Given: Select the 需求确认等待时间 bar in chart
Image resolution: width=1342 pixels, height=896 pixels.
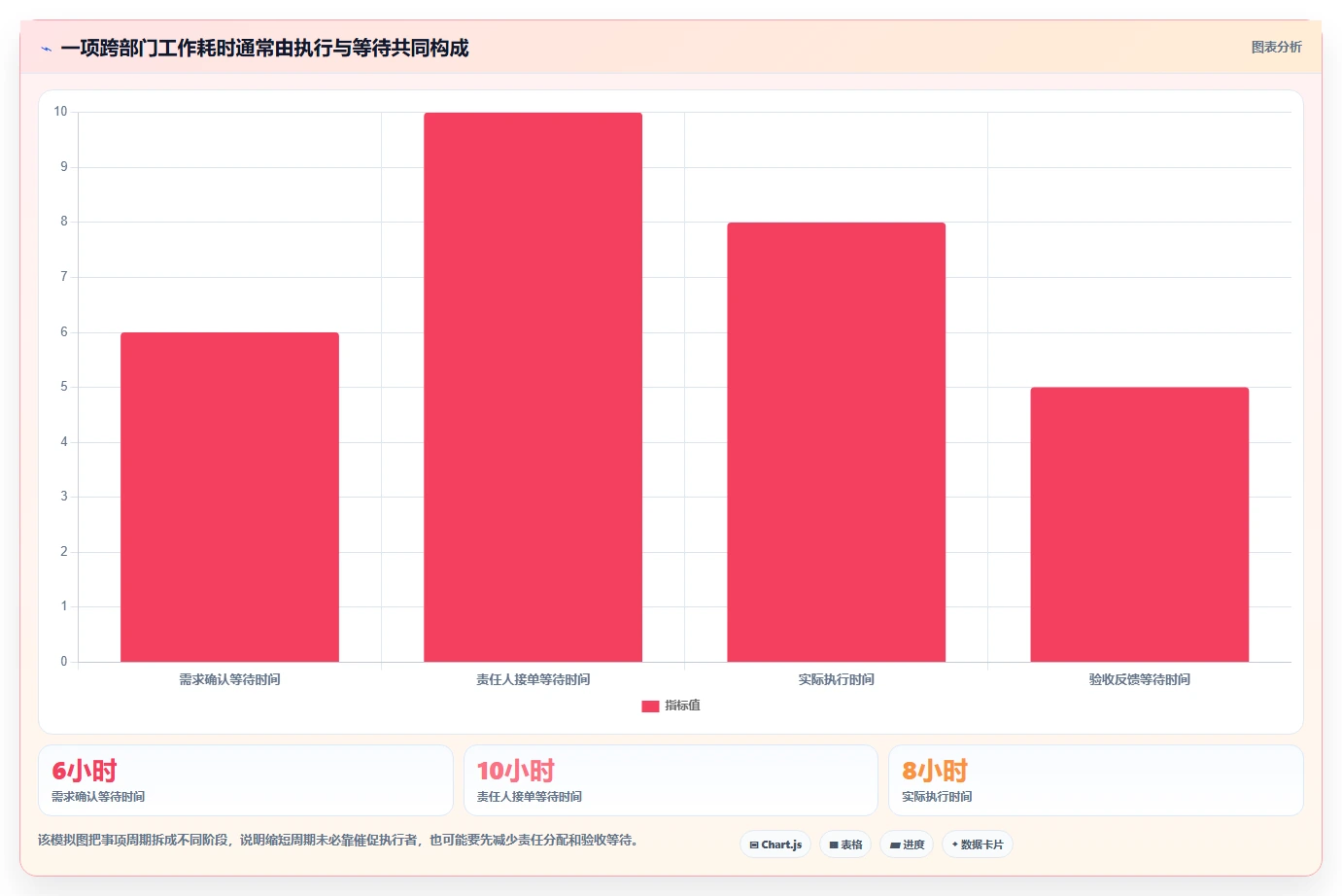Looking at the screenshot, I should [x=229, y=498].
